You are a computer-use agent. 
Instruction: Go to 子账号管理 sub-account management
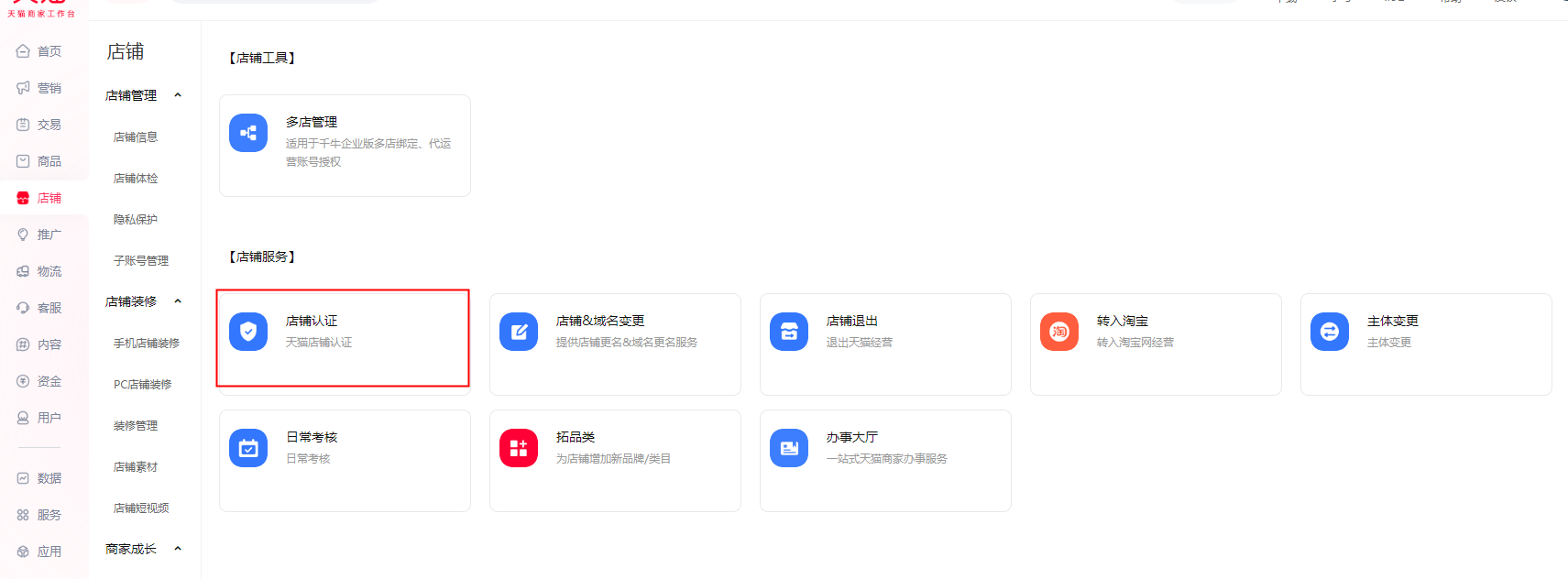(x=141, y=261)
